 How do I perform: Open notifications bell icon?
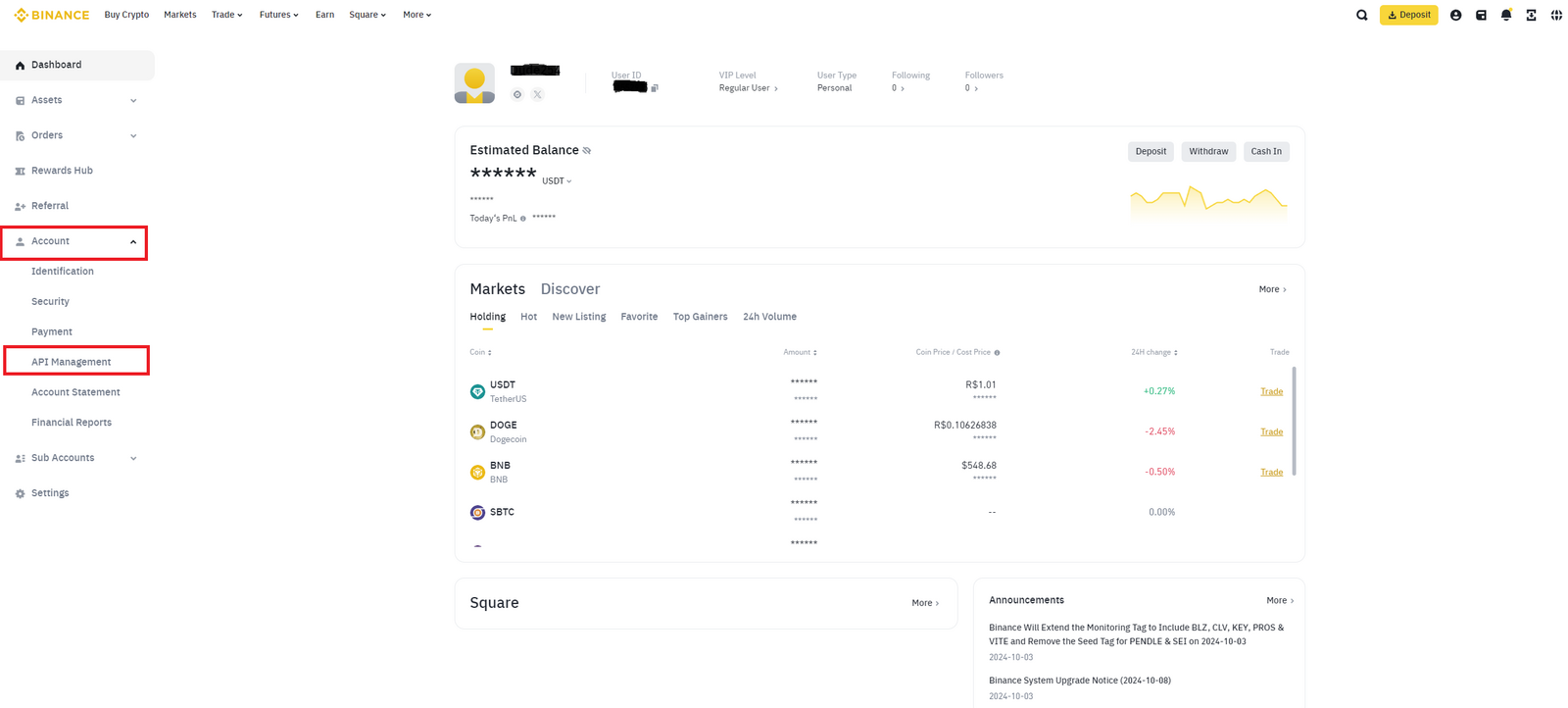pos(1506,15)
